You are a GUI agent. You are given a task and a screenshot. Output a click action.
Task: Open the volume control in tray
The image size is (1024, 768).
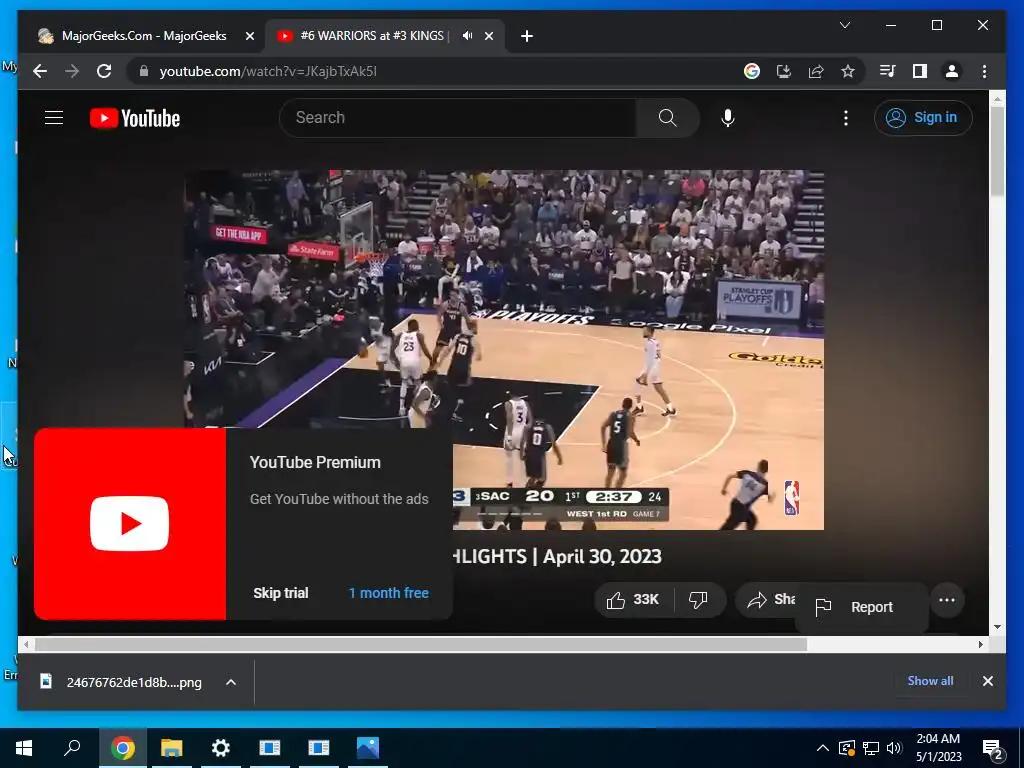(x=894, y=748)
